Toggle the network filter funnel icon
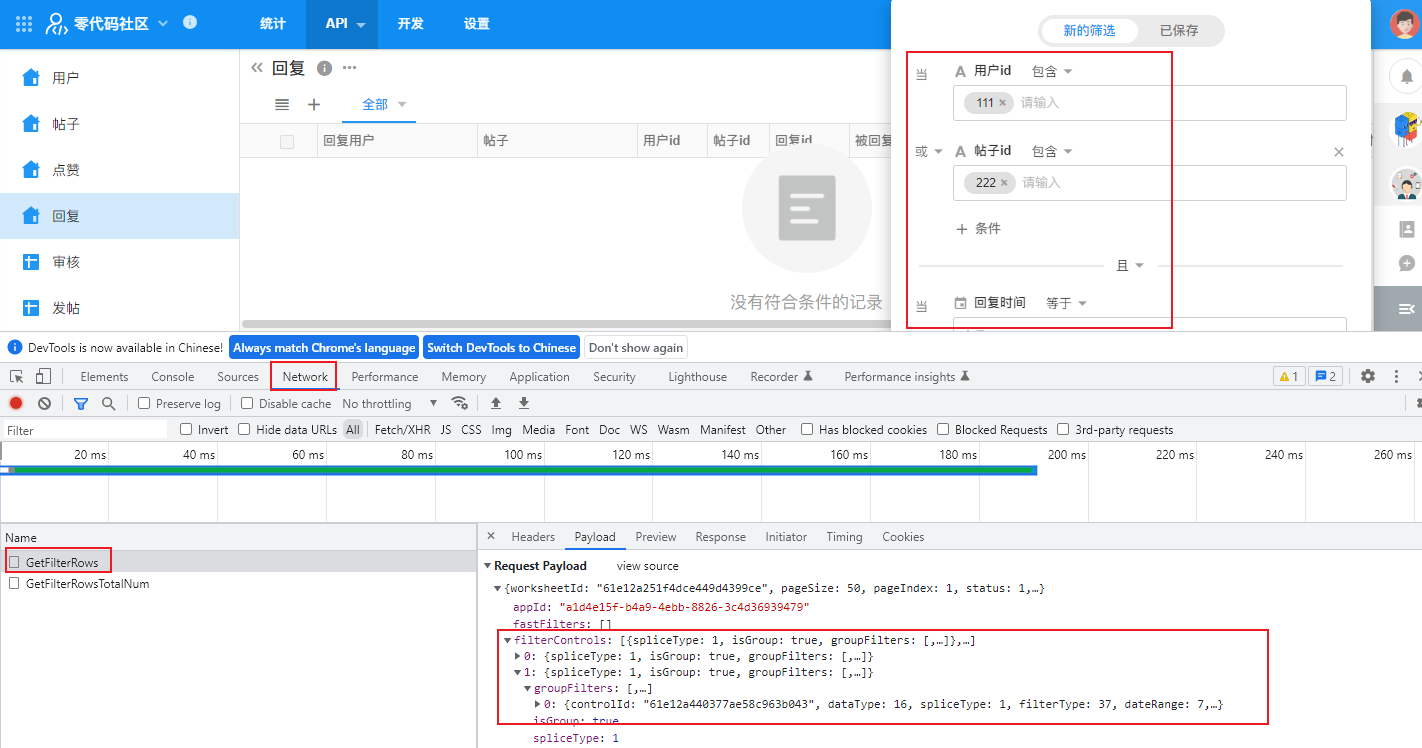Image resolution: width=1422 pixels, height=748 pixels. coord(81,403)
